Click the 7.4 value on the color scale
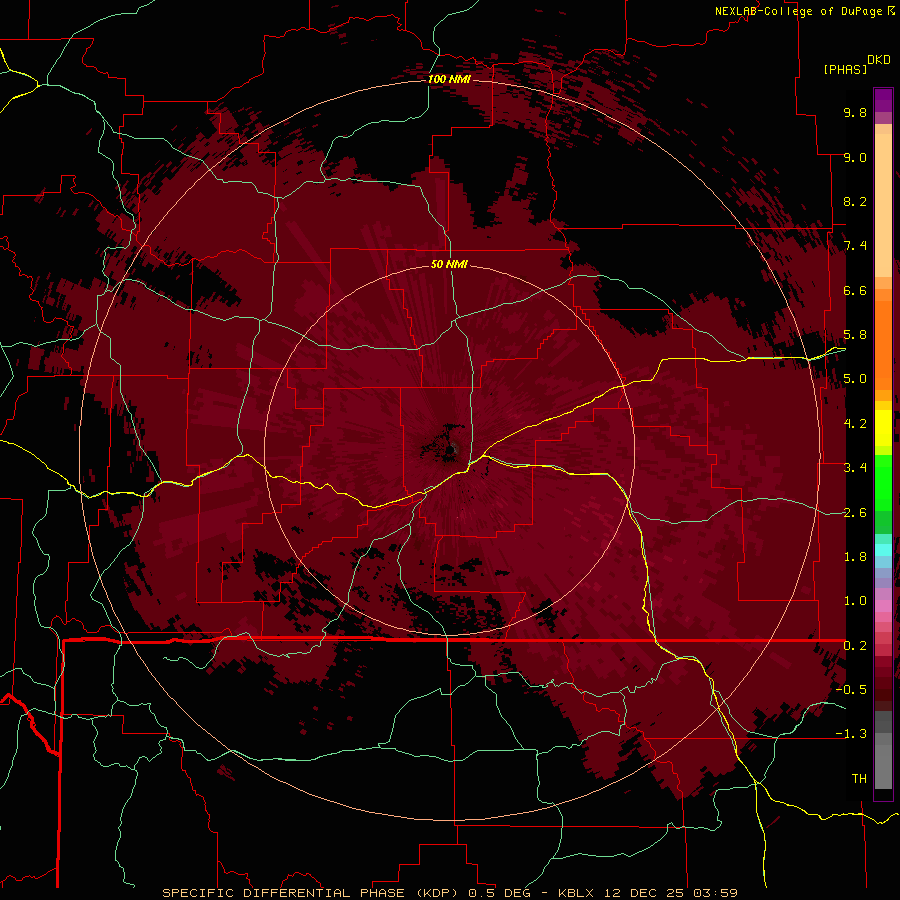Image resolution: width=900 pixels, height=900 pixels. click(855, 246)
